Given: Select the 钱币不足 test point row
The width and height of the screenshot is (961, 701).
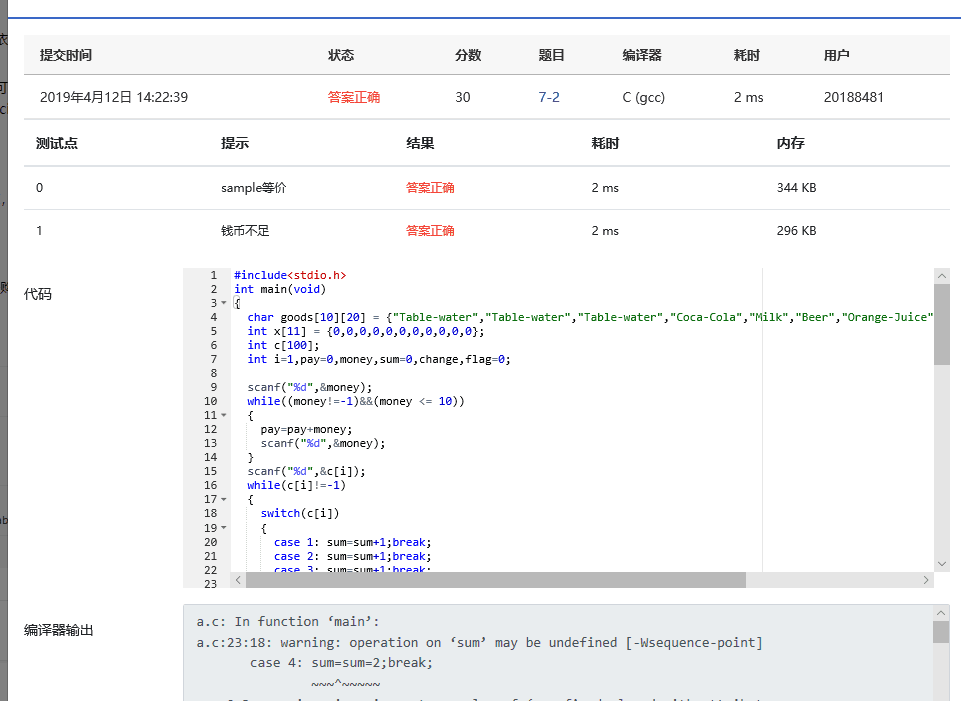Looking at the screenshot, I should (245, 230).
